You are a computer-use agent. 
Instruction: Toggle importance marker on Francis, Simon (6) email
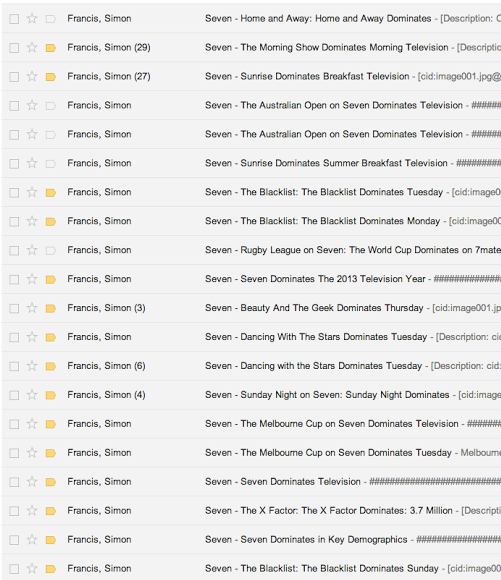point(50,366)
